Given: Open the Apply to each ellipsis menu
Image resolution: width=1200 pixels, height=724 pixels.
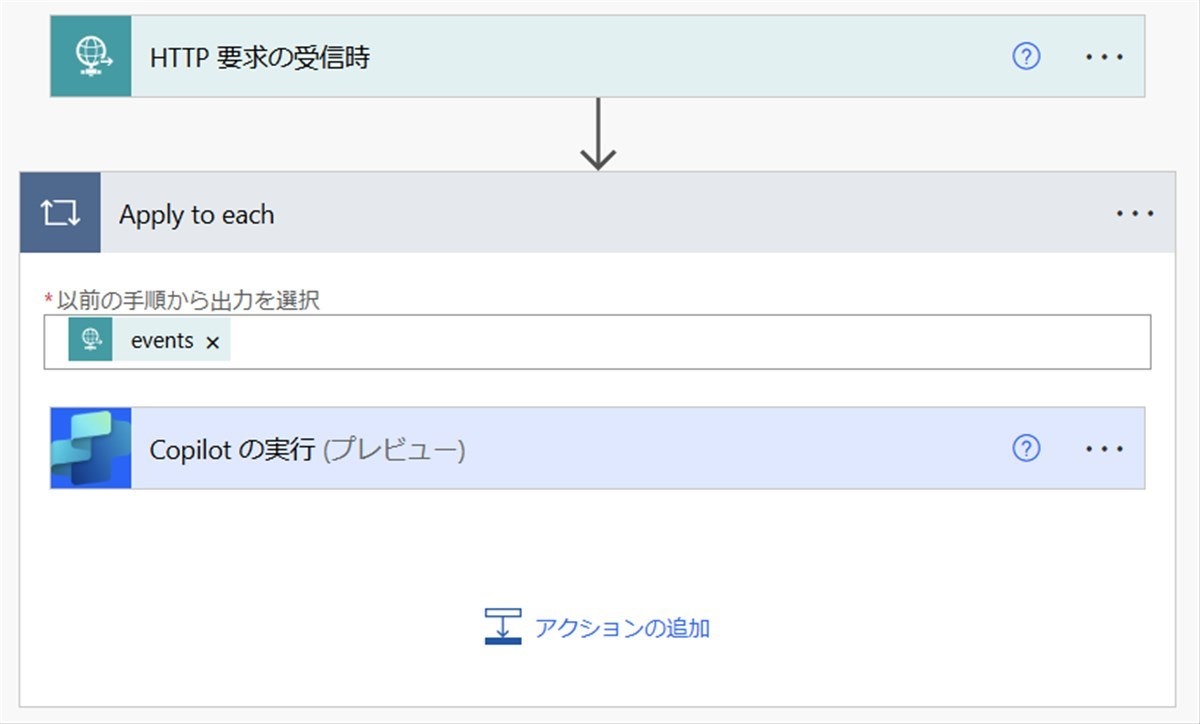Looking at the screenshot, I should point(1135,214).
